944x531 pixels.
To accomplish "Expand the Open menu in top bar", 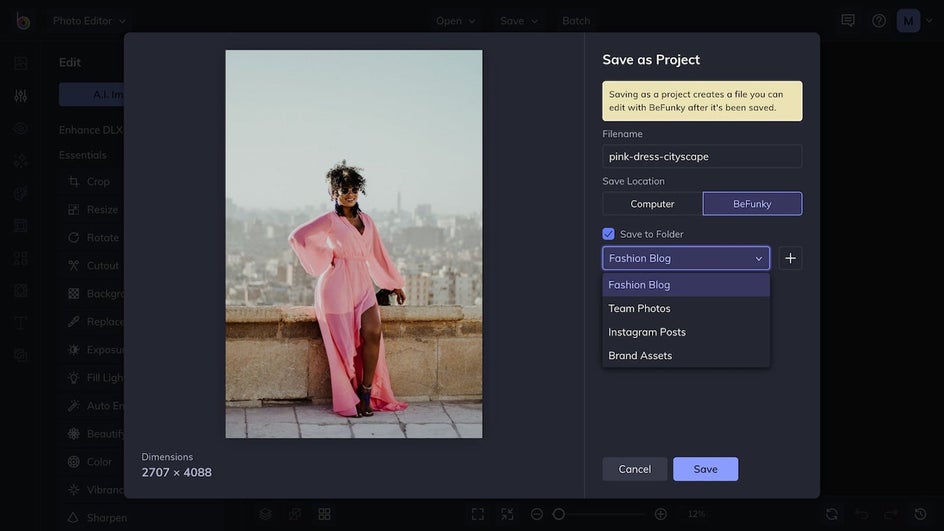I will (455, 20).
